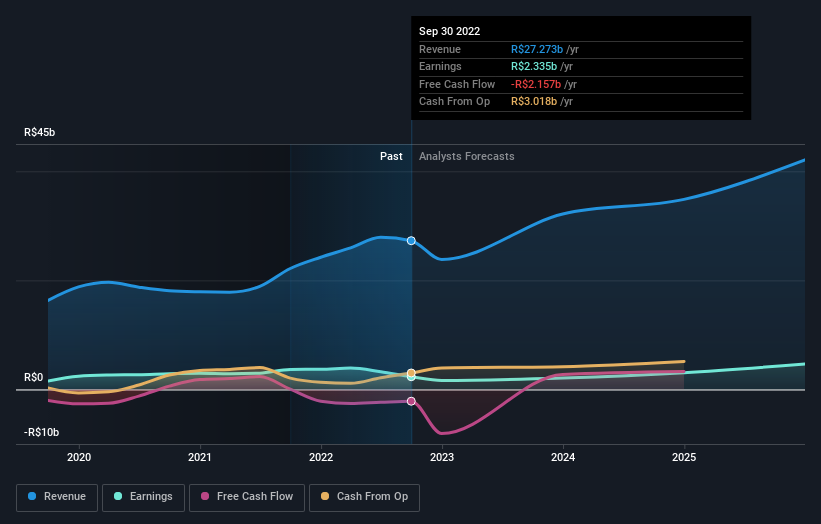
Task: Select the Free Cash Flow data point marker
Action: click(x=412, y=401)
